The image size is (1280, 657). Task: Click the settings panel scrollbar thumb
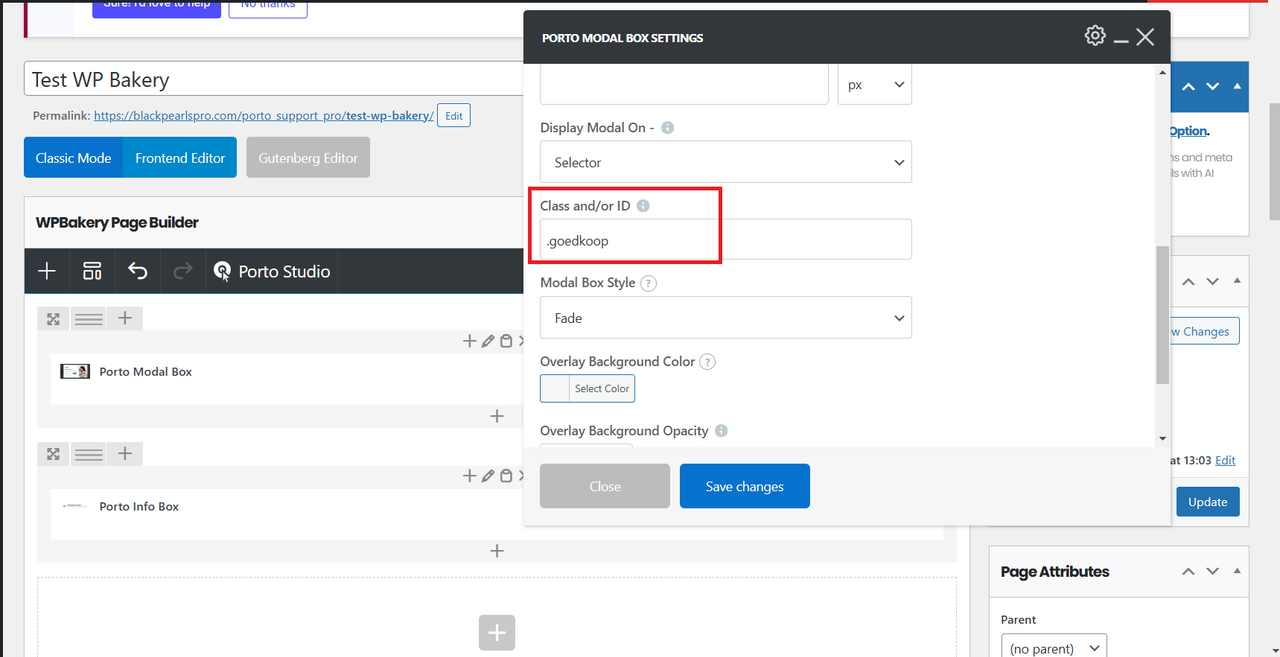tap(1162, 315)
